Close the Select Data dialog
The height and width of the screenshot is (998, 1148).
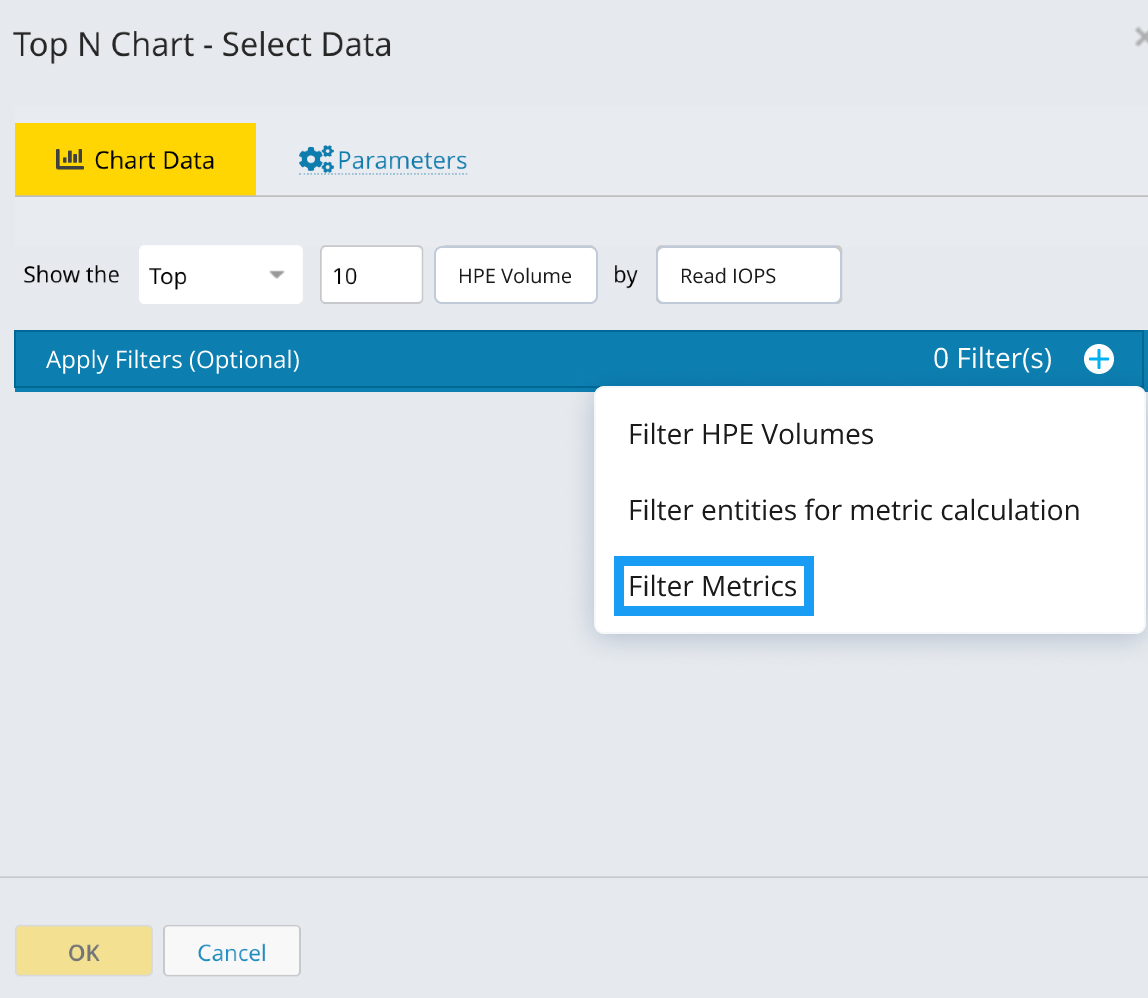pos(1141,37)
